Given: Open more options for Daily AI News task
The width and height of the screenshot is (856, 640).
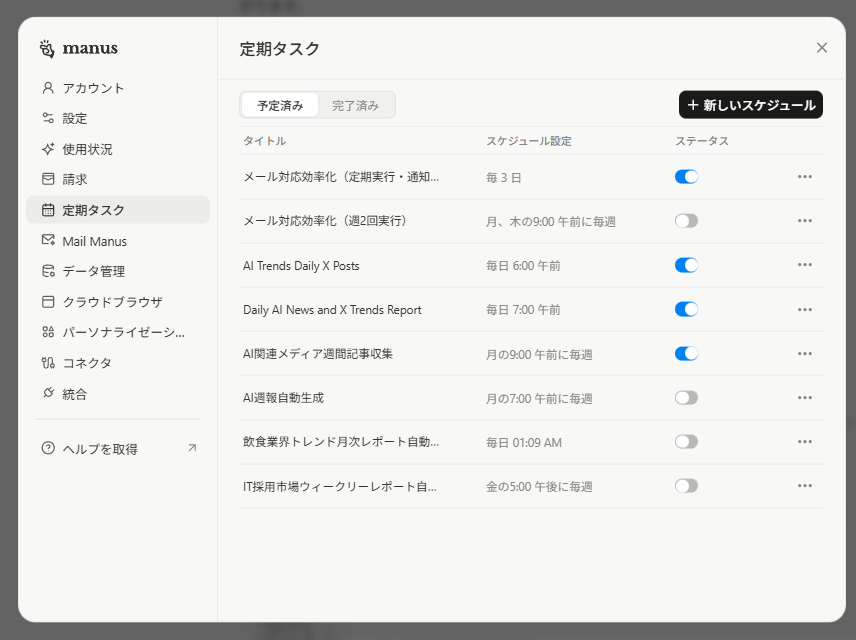Looking at the screenshot, I should [x=805, y=309].
